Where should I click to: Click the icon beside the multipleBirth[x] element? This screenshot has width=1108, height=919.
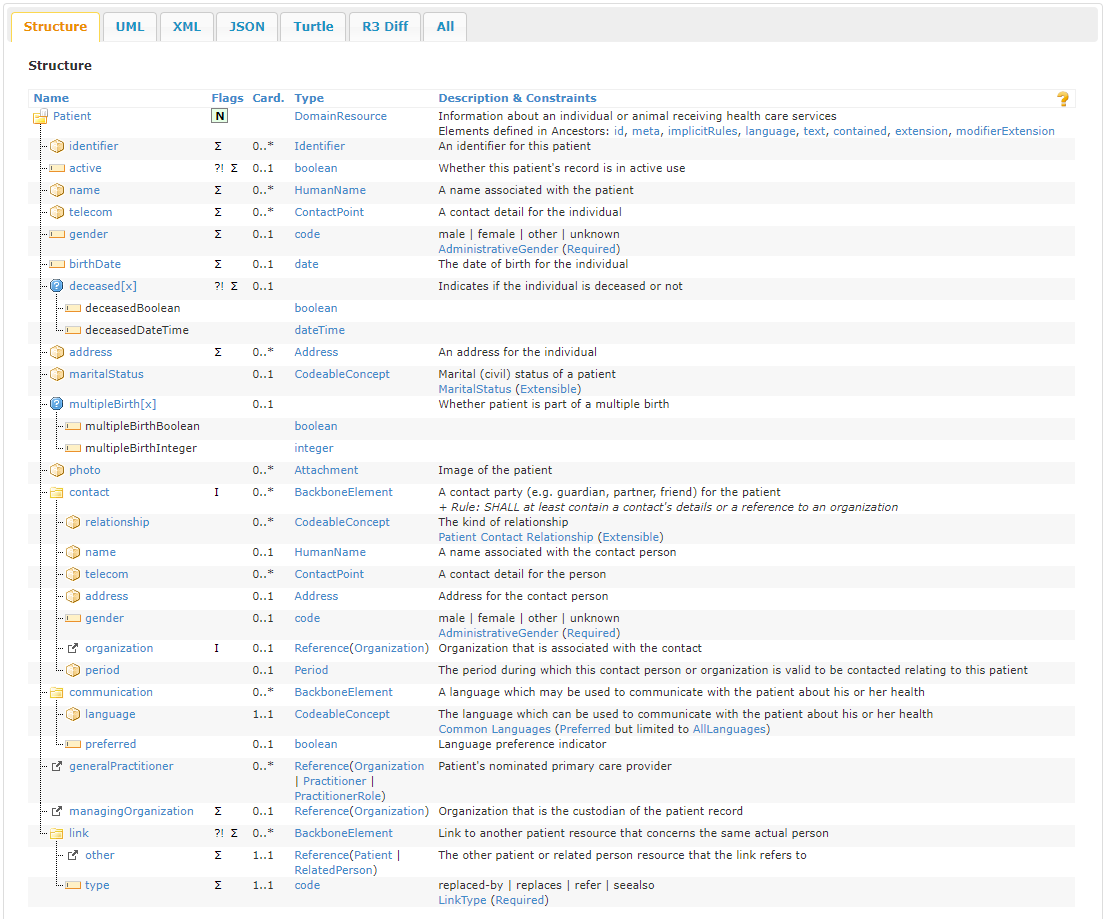57,404
